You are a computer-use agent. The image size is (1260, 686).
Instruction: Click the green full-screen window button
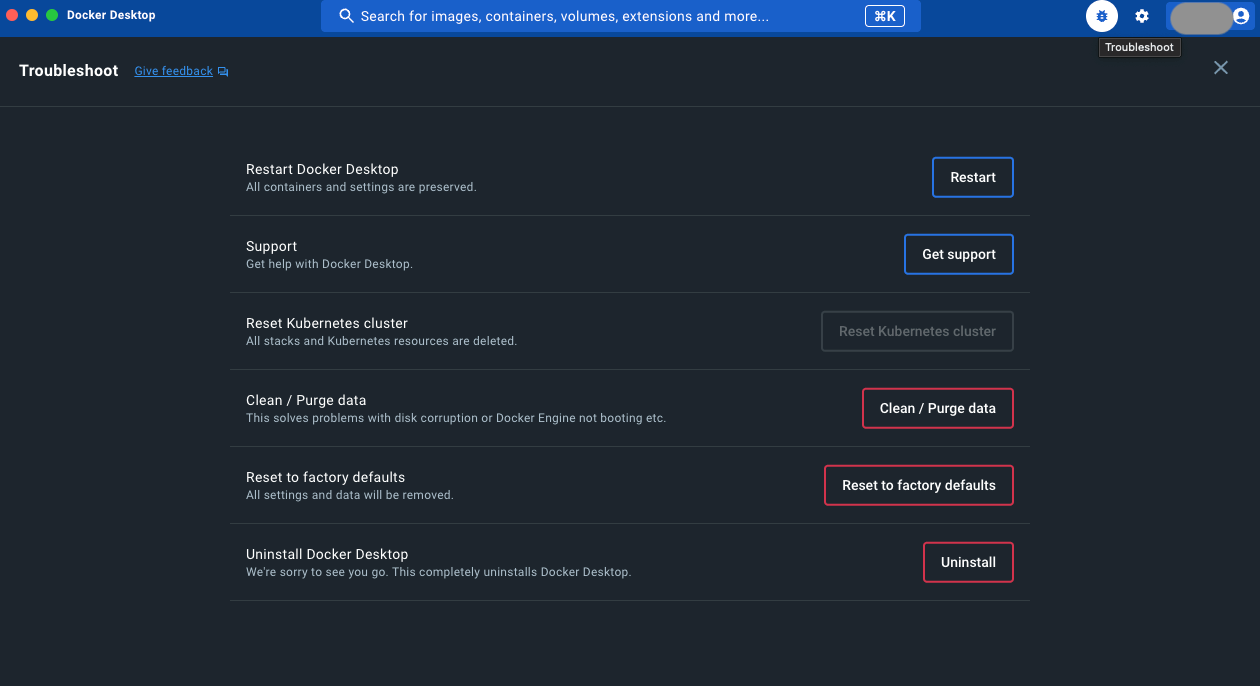[52, 15]
